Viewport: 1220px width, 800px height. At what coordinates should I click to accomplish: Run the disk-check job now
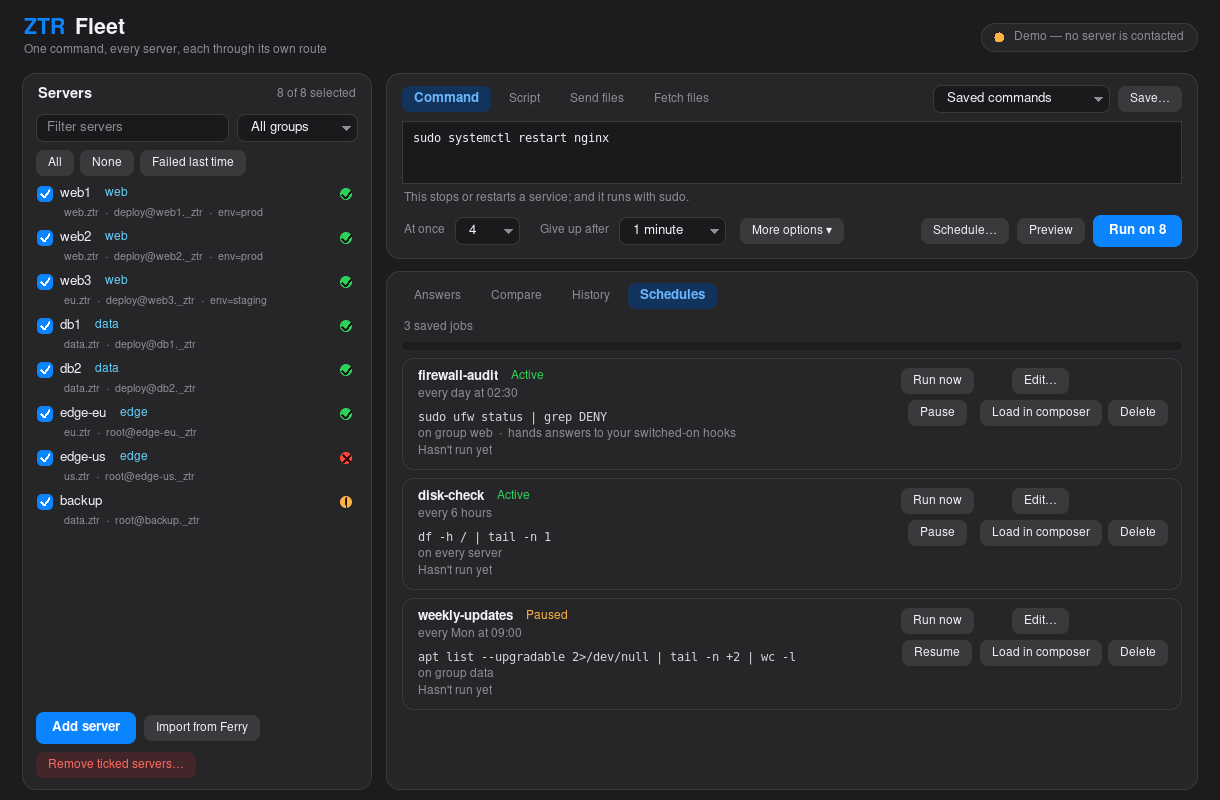[x=937, y=501]
